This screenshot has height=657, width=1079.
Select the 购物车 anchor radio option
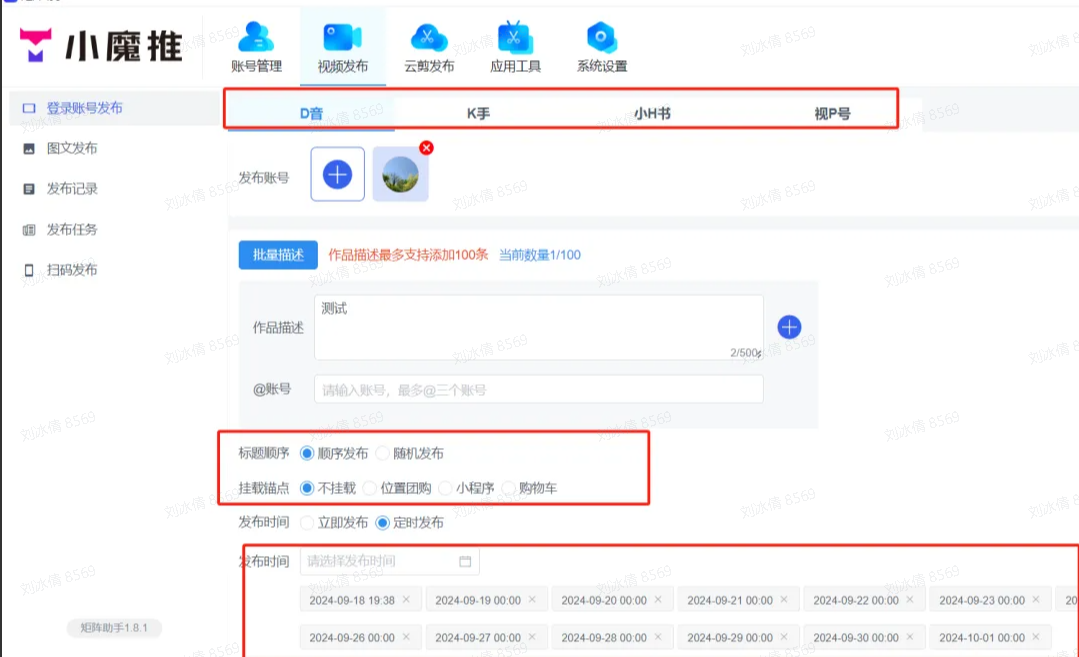point(510,489)
